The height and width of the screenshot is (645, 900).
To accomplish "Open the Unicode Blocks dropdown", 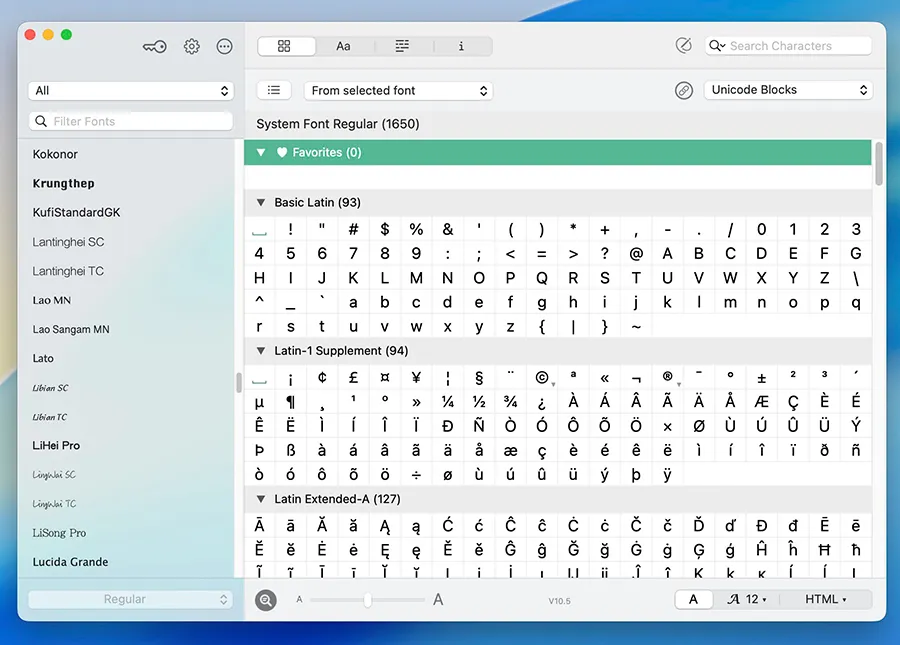I will point(788,90).
